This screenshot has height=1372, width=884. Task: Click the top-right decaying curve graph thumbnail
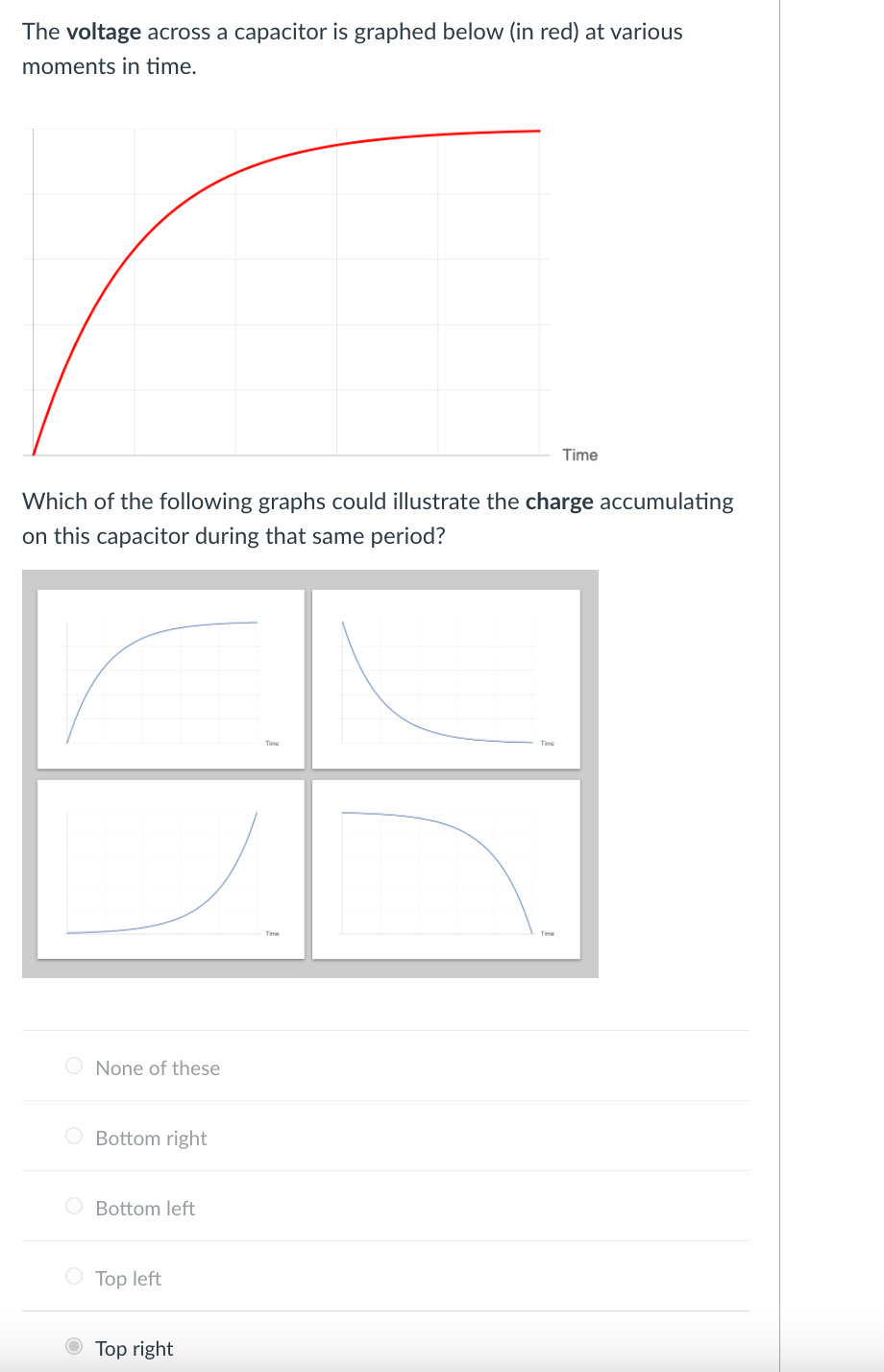[445, 678]
